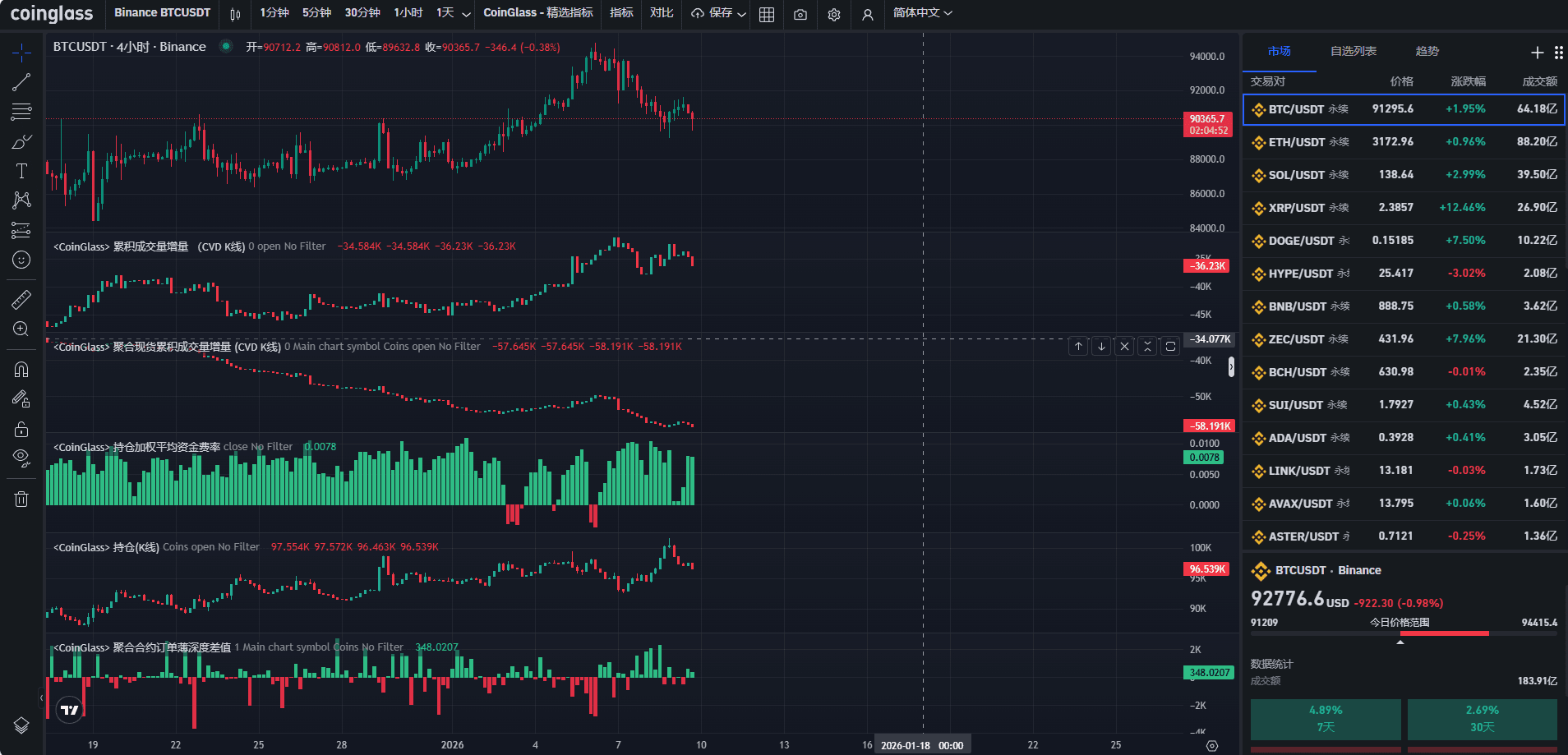Delete drawings using the trash icon

tap(21, 498)
